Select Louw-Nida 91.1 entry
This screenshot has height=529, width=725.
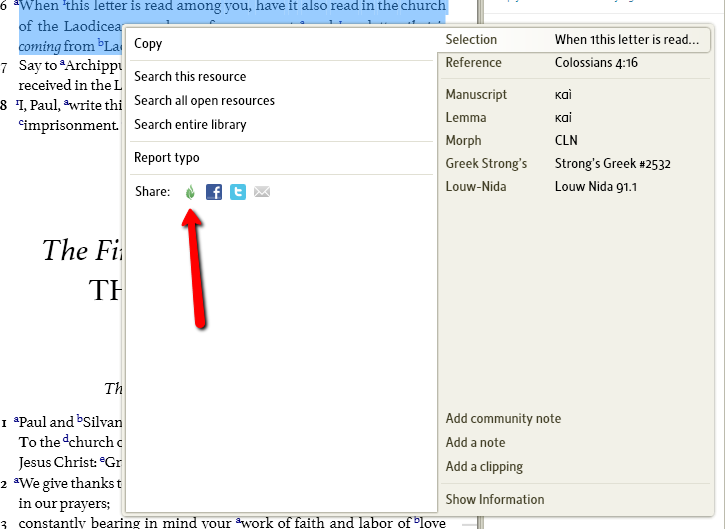click(x=576, y=187)
